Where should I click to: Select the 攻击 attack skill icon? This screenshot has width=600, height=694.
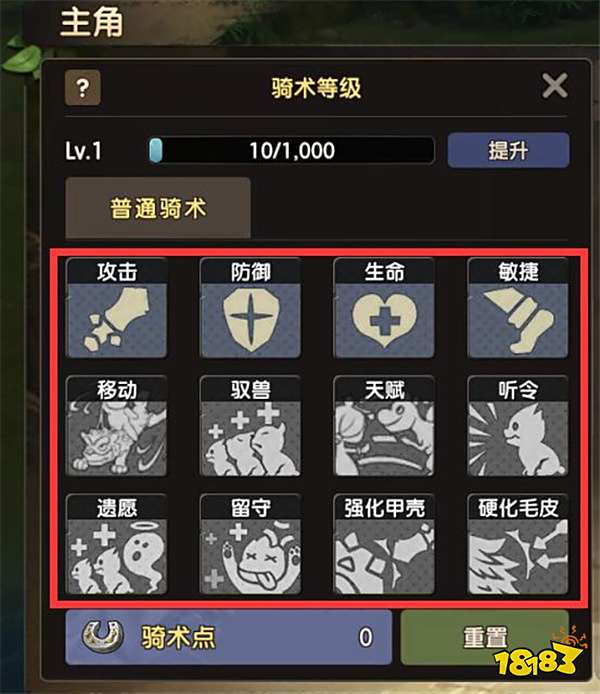(x=117, y=308)
